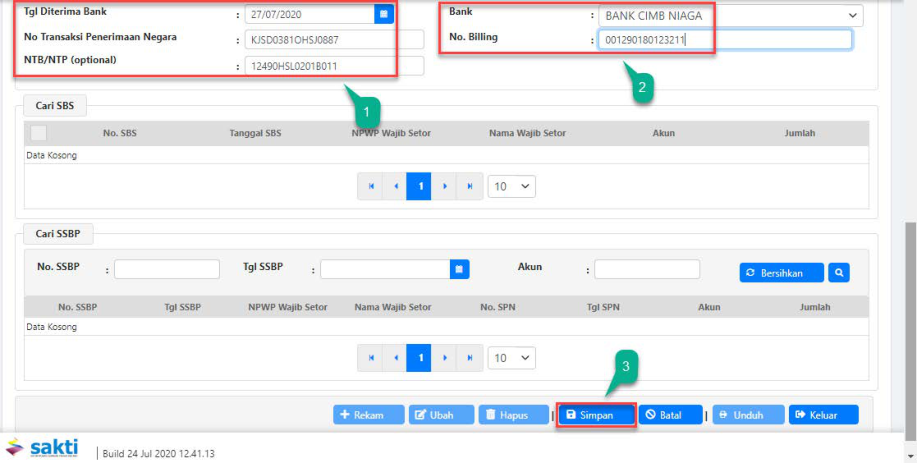Tick the select-all checkbox in Cari SBS table
Screen dimensions: 917x463
[38, 133]
